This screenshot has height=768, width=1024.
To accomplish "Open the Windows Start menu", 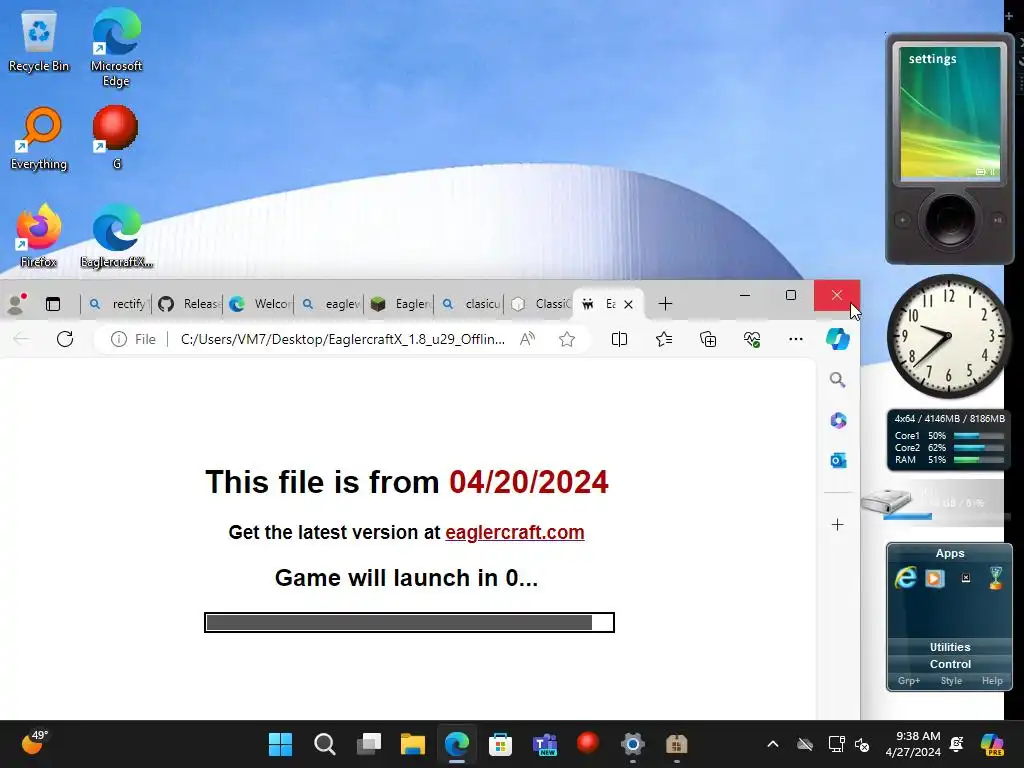I will [281, 744].
